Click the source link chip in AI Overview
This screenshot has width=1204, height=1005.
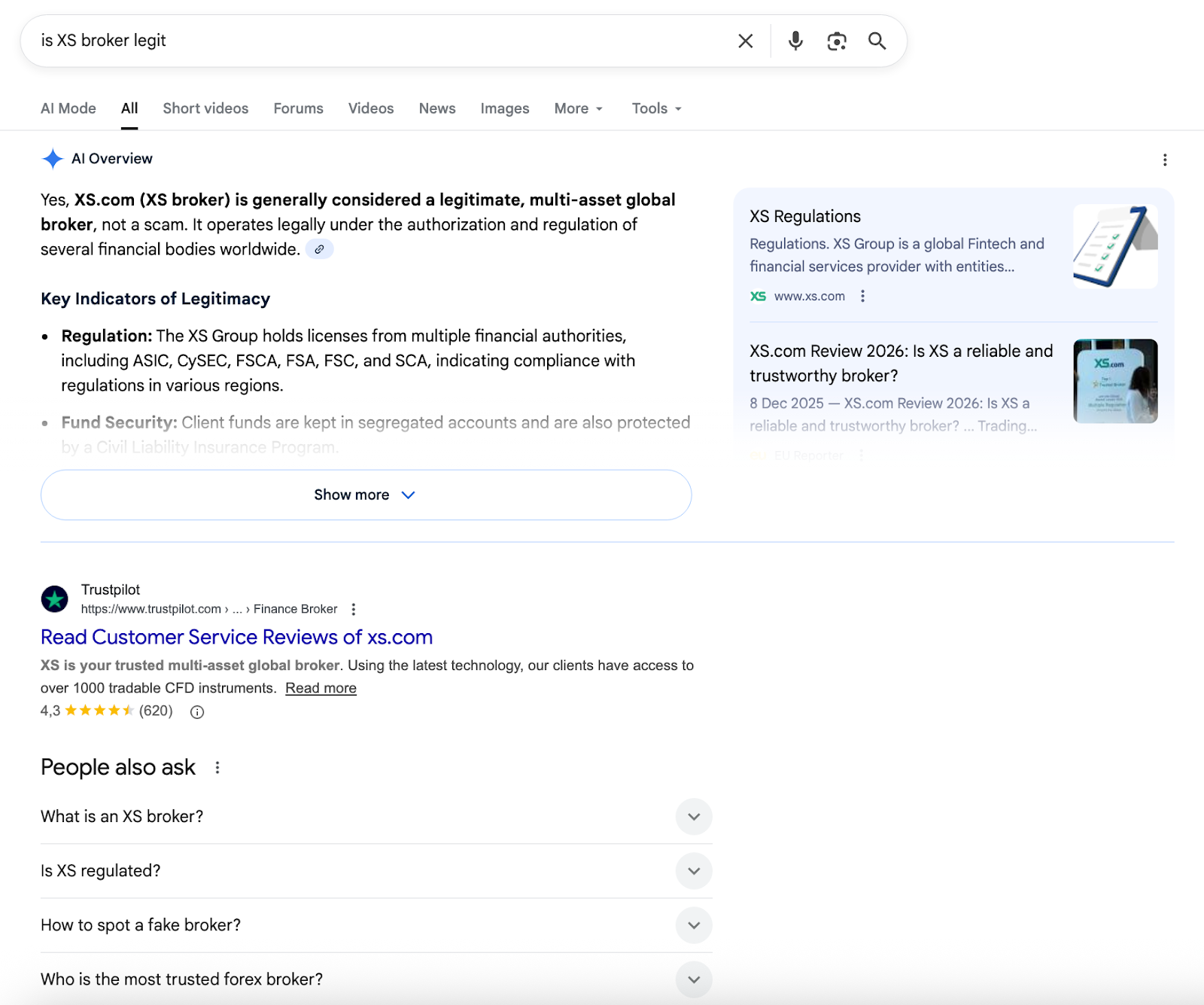[x=320, y=249]
